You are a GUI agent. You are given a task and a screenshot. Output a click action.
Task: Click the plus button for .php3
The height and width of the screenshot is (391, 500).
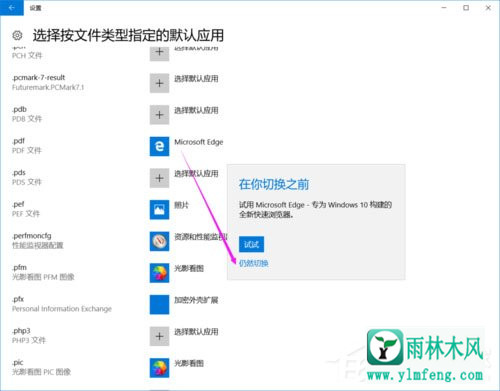159,336
